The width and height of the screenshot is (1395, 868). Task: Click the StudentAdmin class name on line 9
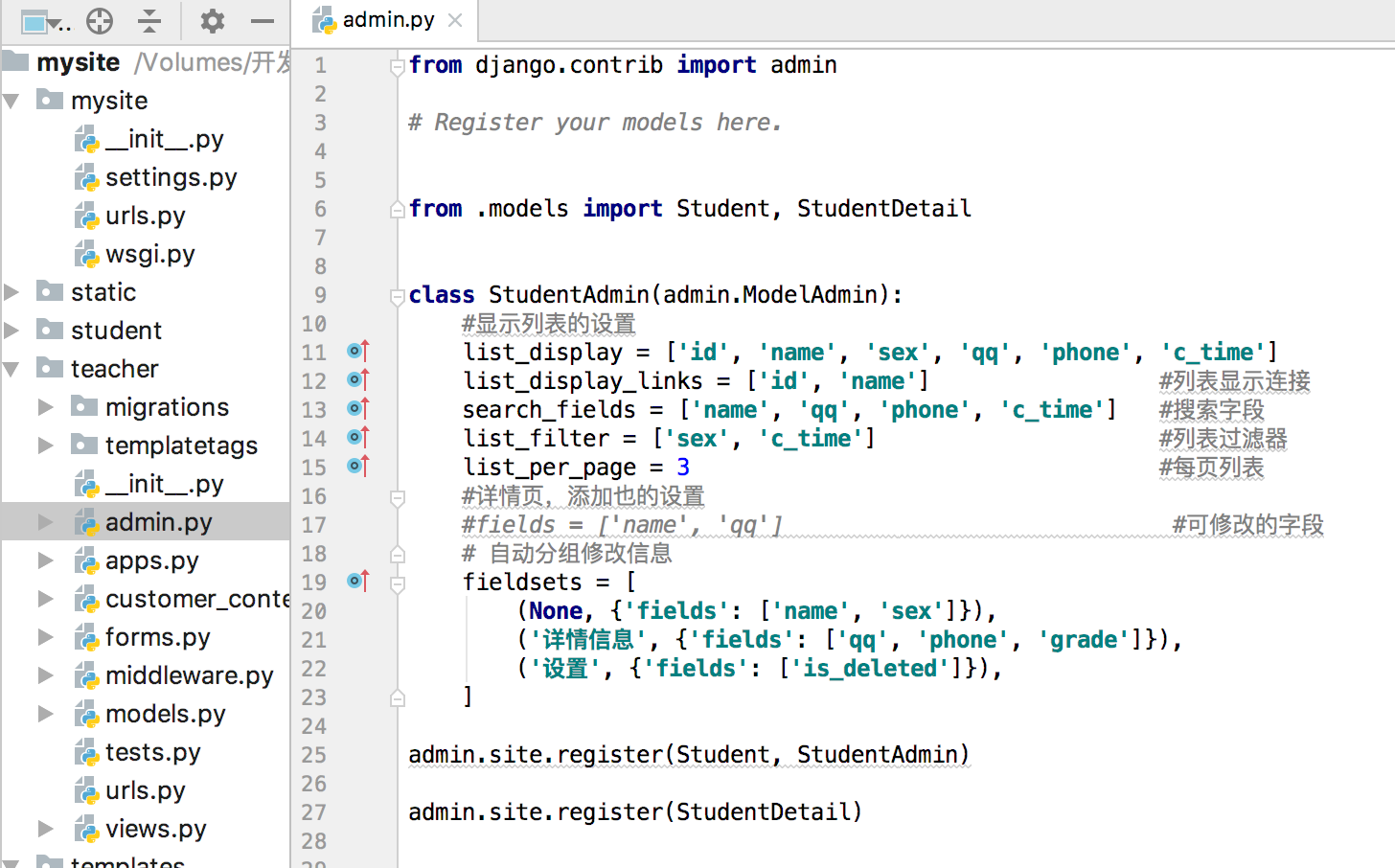click(x=569, y=294)
